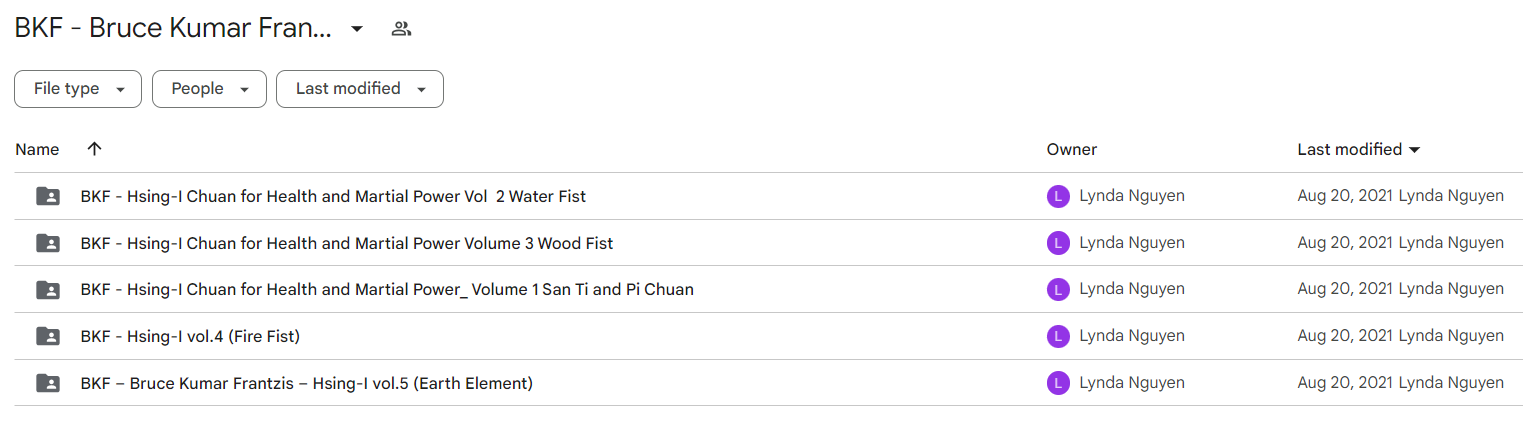Click Lynda Nguyen avatar in Earth Element row

tap(1058, 383)
